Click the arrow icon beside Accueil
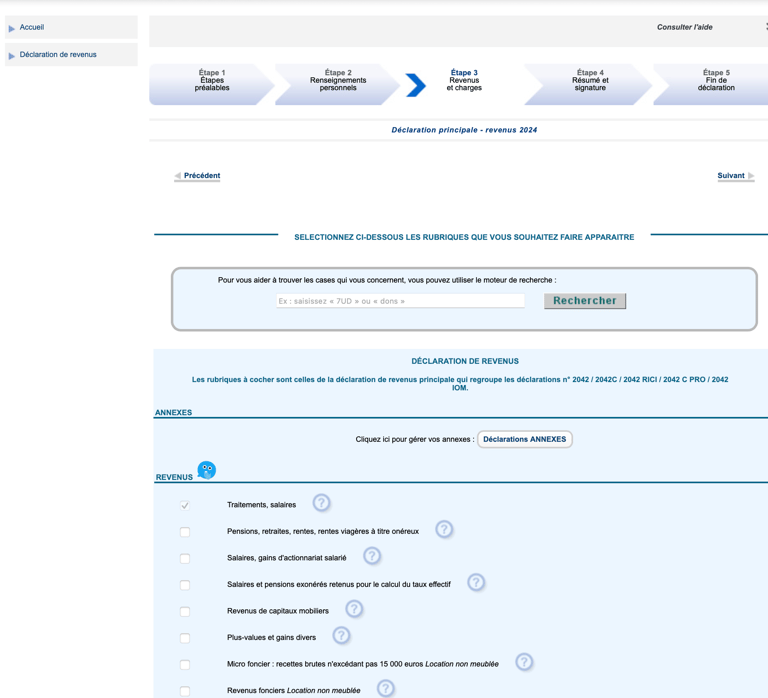This screenshot has width=768, height=698. [x=12, y=29]
